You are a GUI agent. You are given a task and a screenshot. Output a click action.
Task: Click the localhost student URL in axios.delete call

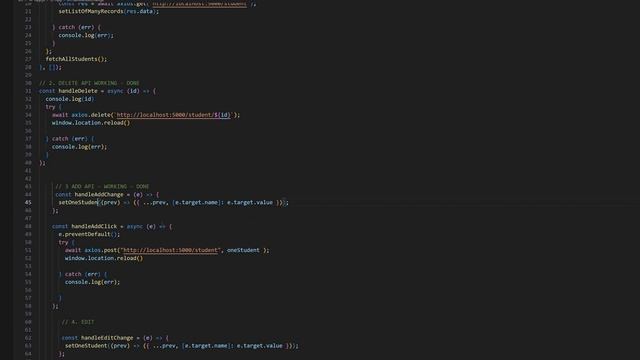[x=174, y=115]
